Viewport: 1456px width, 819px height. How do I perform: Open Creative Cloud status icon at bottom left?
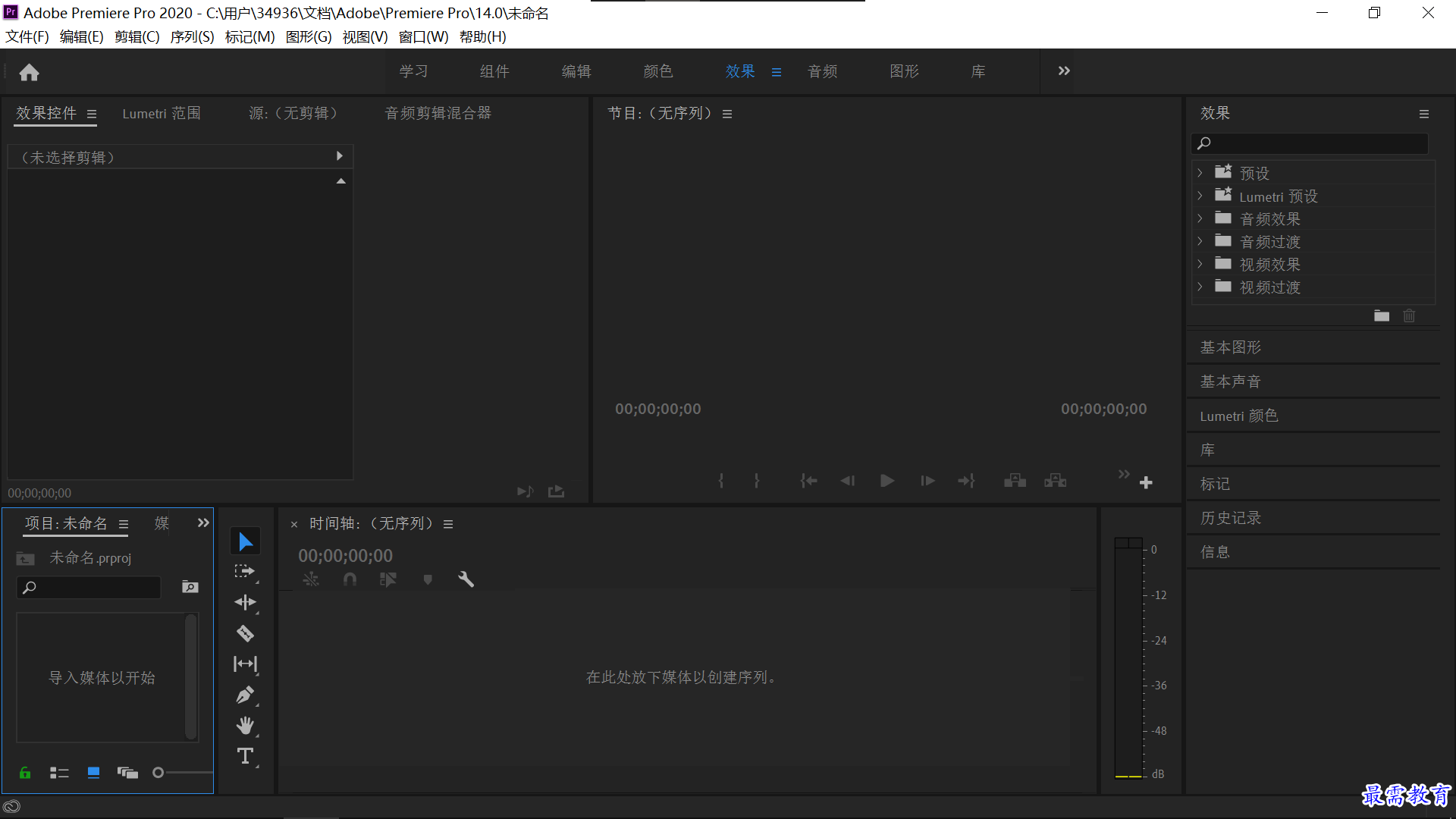click(11, 807)
